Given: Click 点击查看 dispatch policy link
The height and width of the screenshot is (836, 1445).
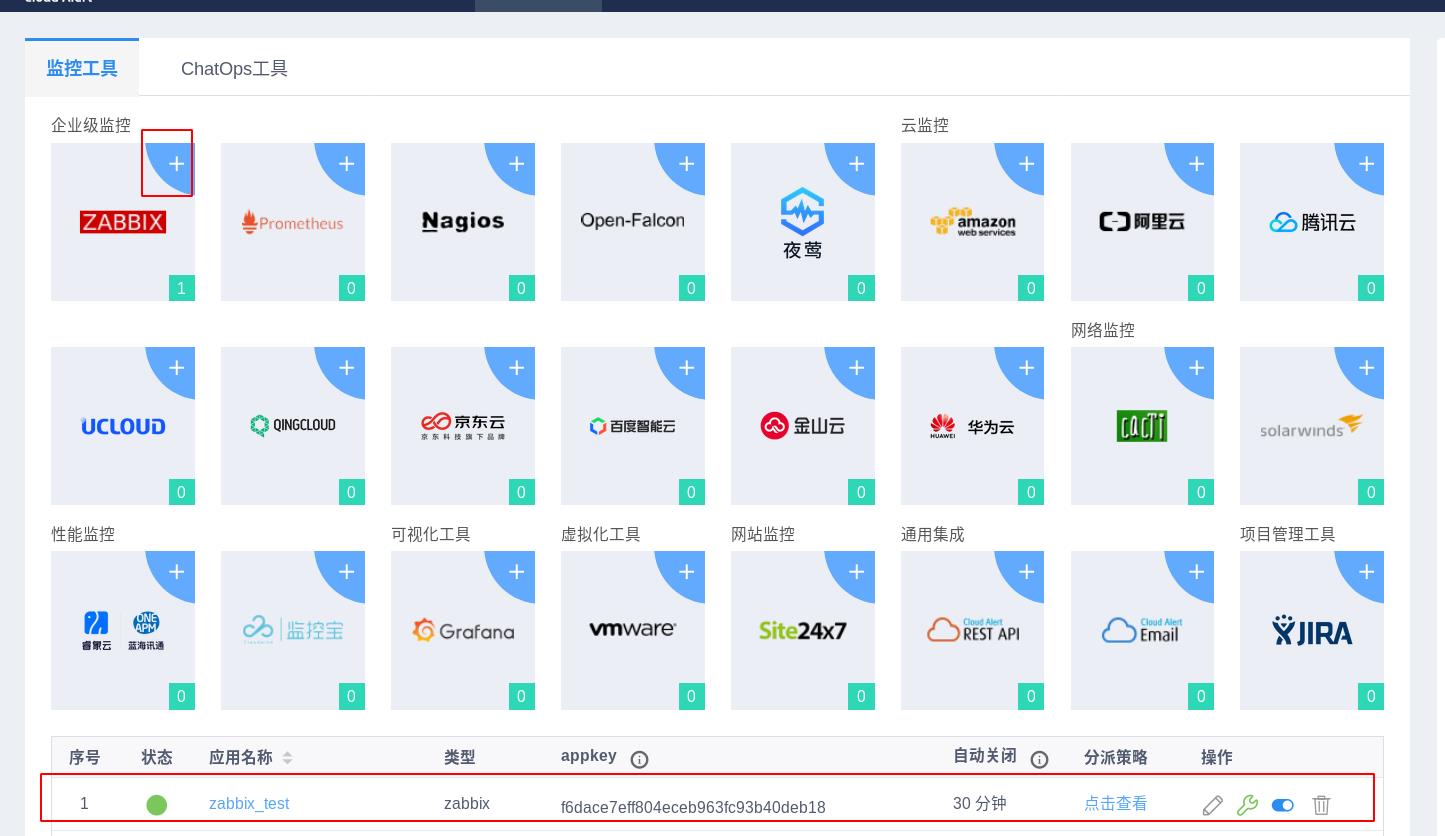Looking at the screenshot, I should pos(1116,803).
